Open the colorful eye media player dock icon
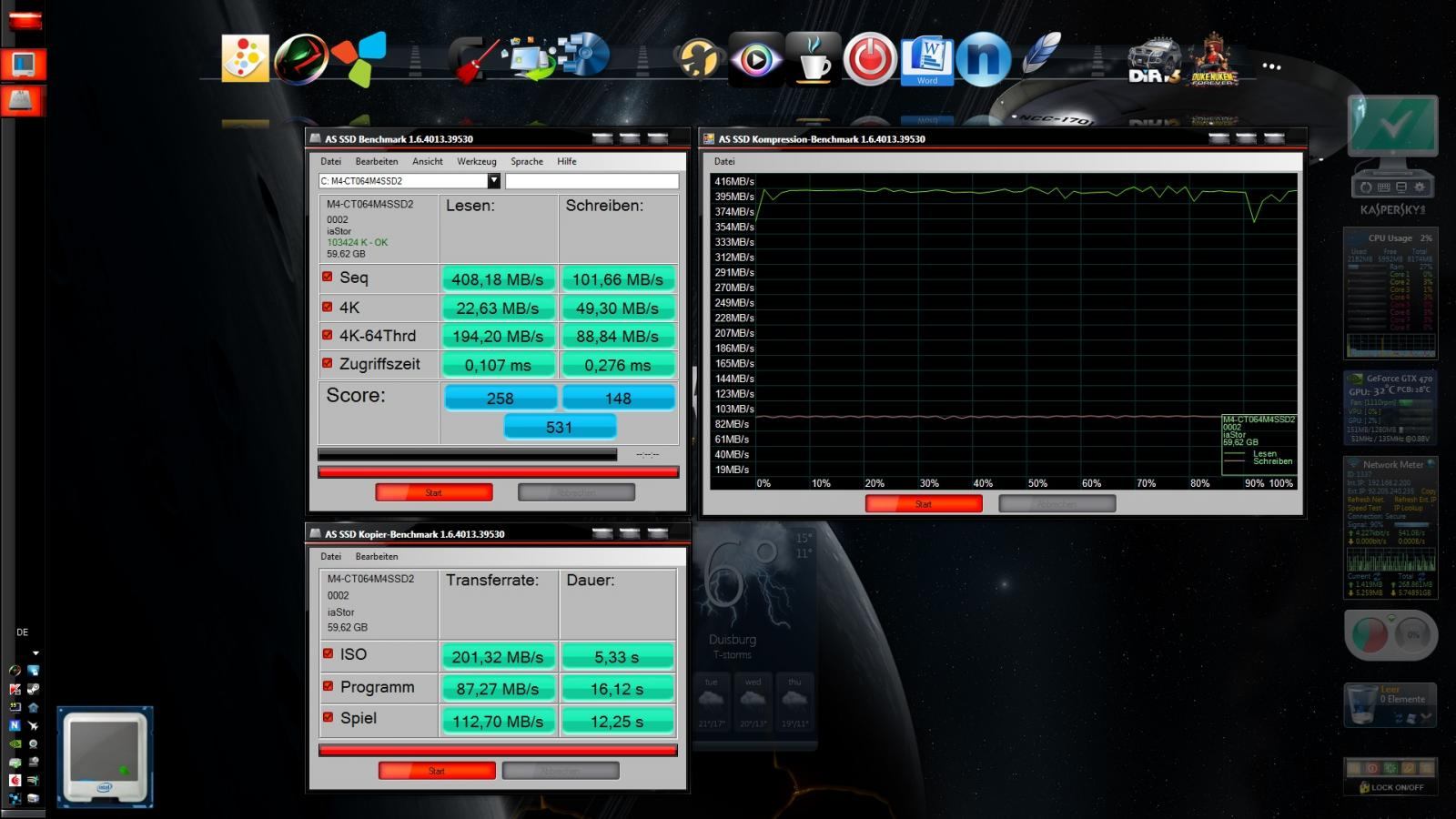The width and height of the screenshot is (1456, 819). (755, 60)
